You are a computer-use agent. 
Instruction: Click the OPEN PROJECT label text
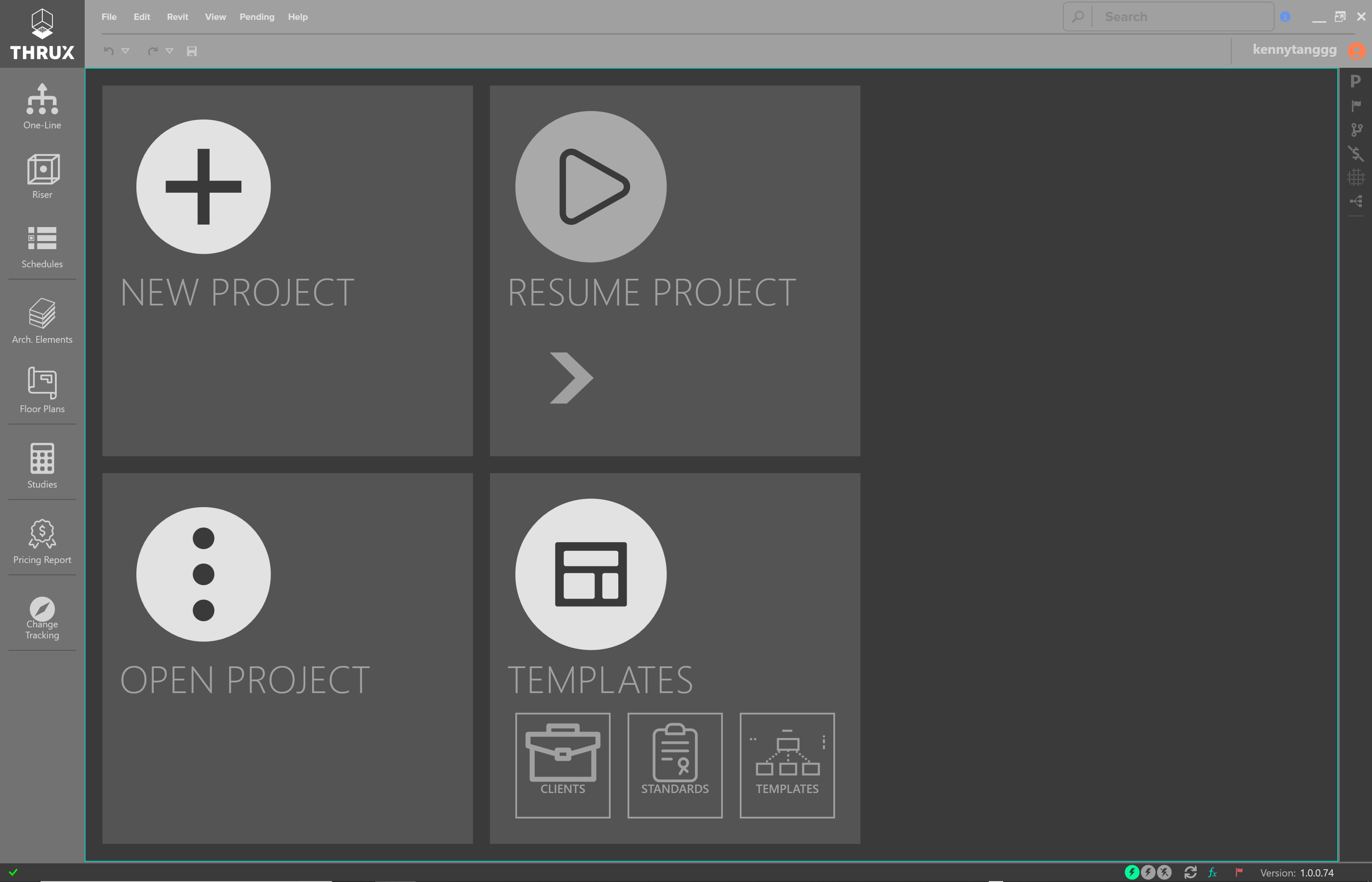pos(245,680)
